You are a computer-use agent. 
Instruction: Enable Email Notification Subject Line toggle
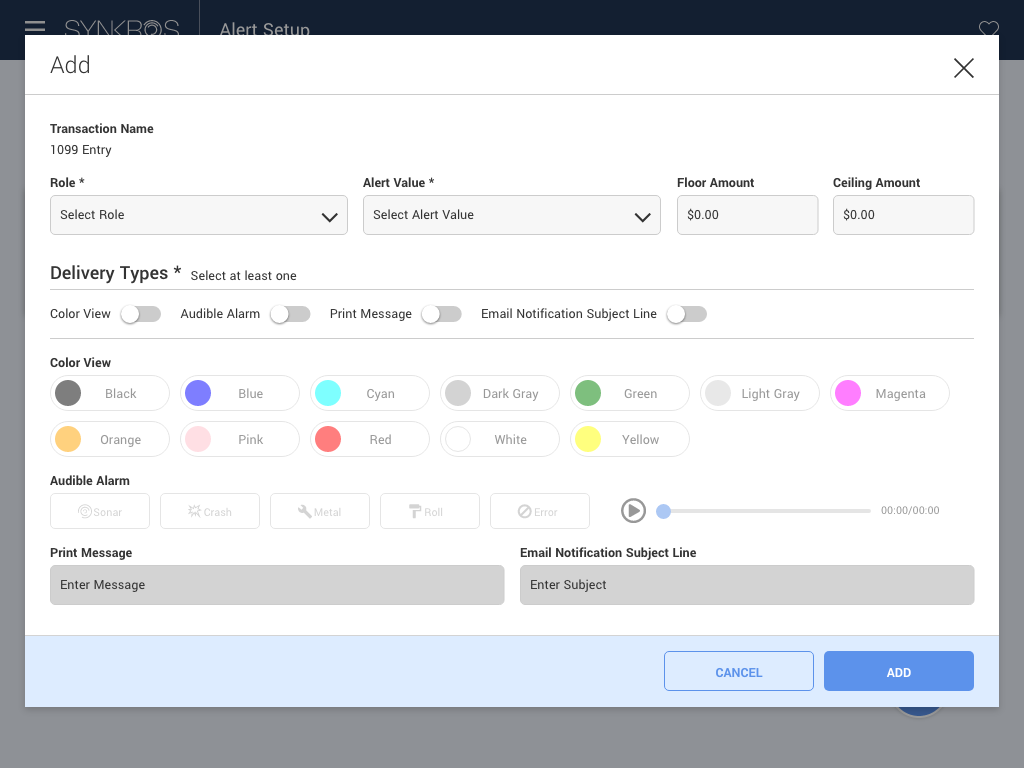tap(686, 314)
